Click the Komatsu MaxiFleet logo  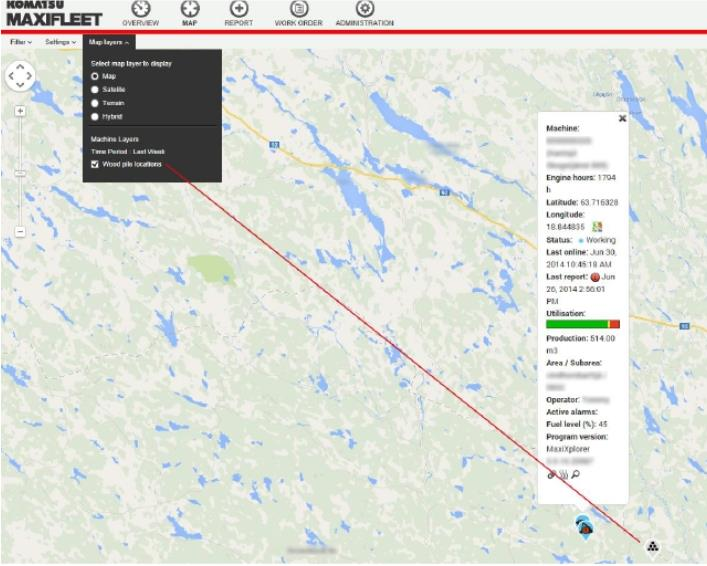click(54, 14)
